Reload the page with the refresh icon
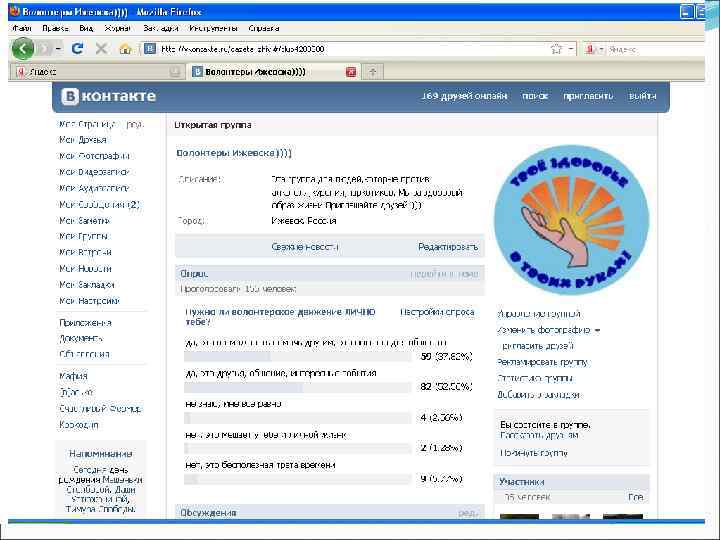Viewport: 720px width, 540px height. coord(78,48)
